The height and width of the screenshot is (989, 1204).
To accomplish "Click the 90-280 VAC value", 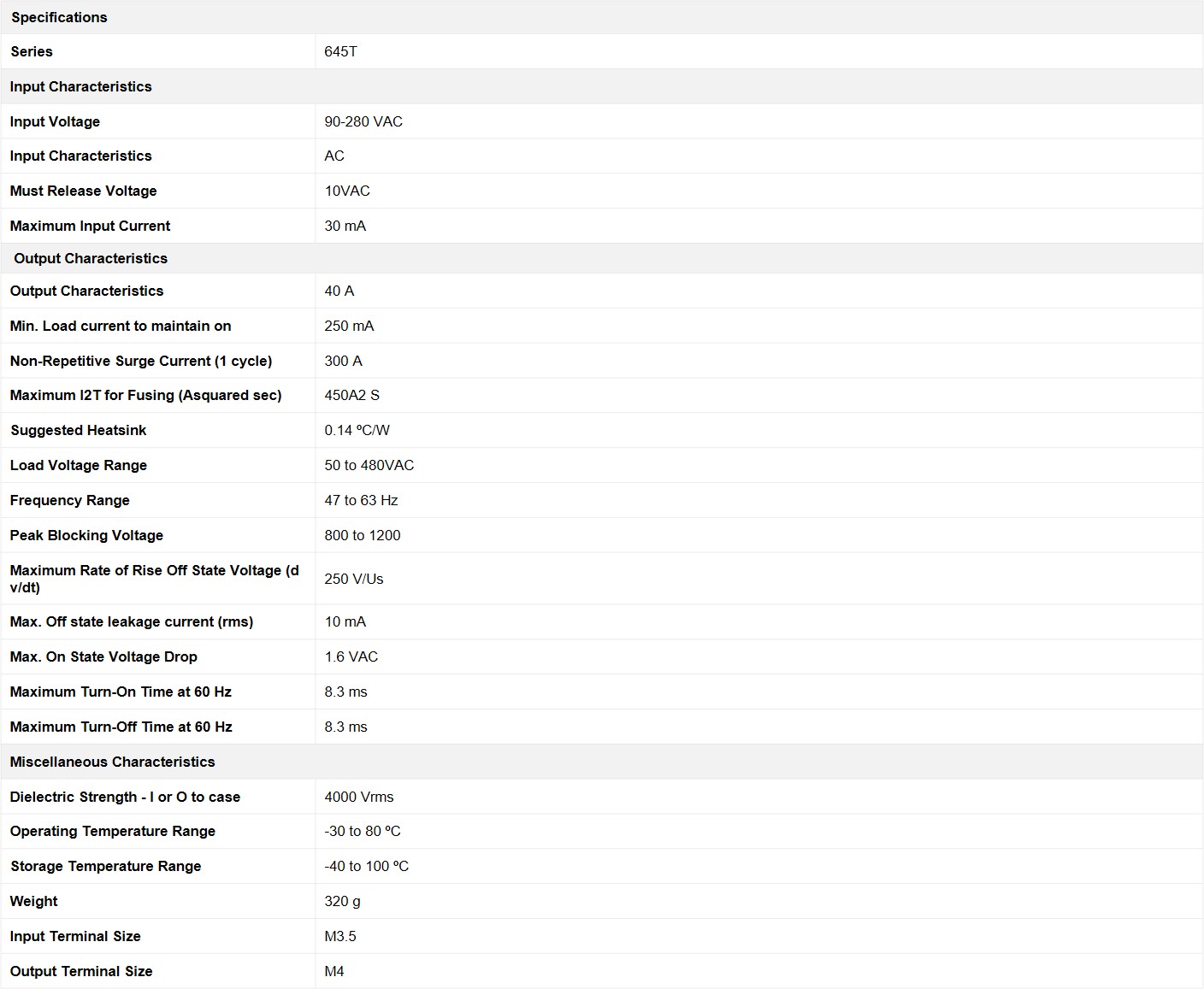I will point(363,121).
